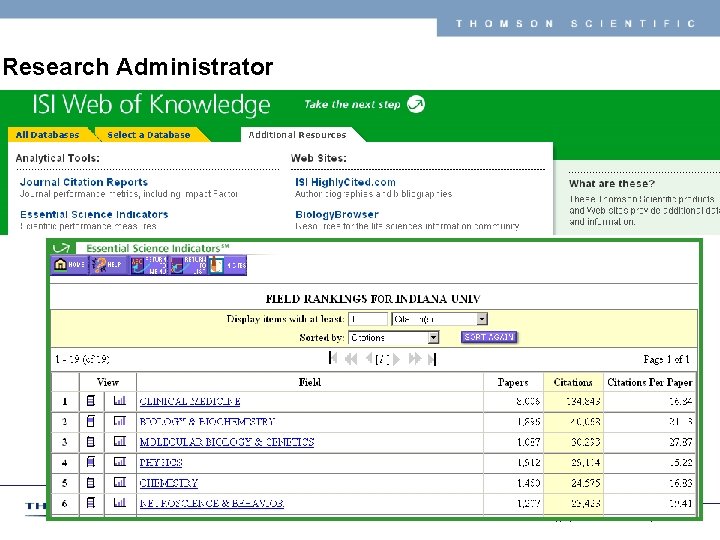View papers list icon for Physics row
This screenshot has width=720, height=540.
click(x=91, y=462)
